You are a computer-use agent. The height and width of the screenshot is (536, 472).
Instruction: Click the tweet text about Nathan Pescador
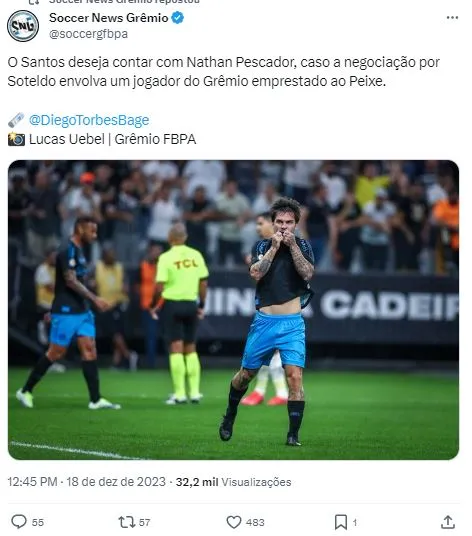point(224,72)
